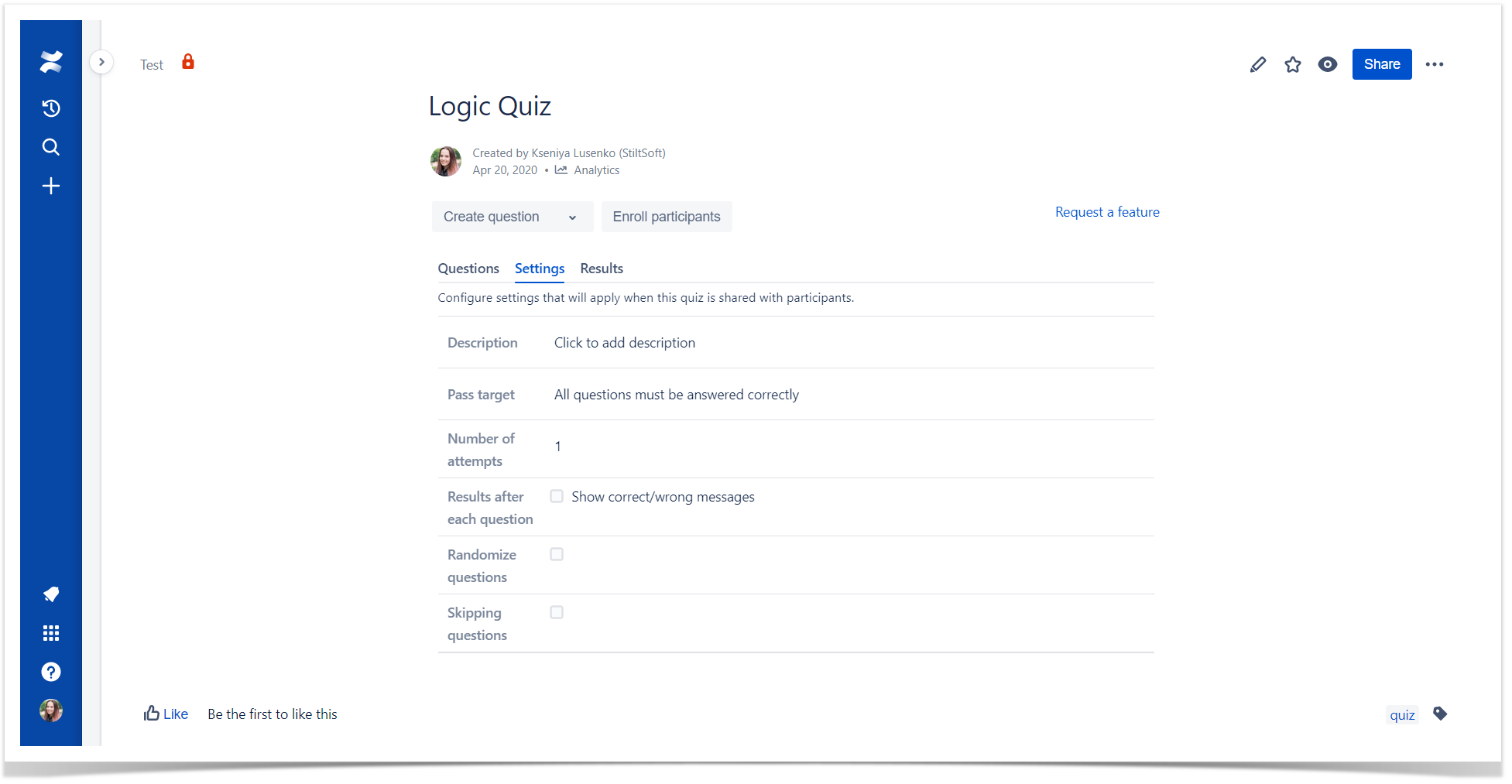Star this page as favorite
This screenshot has height=784, width=1512.
1293,64
